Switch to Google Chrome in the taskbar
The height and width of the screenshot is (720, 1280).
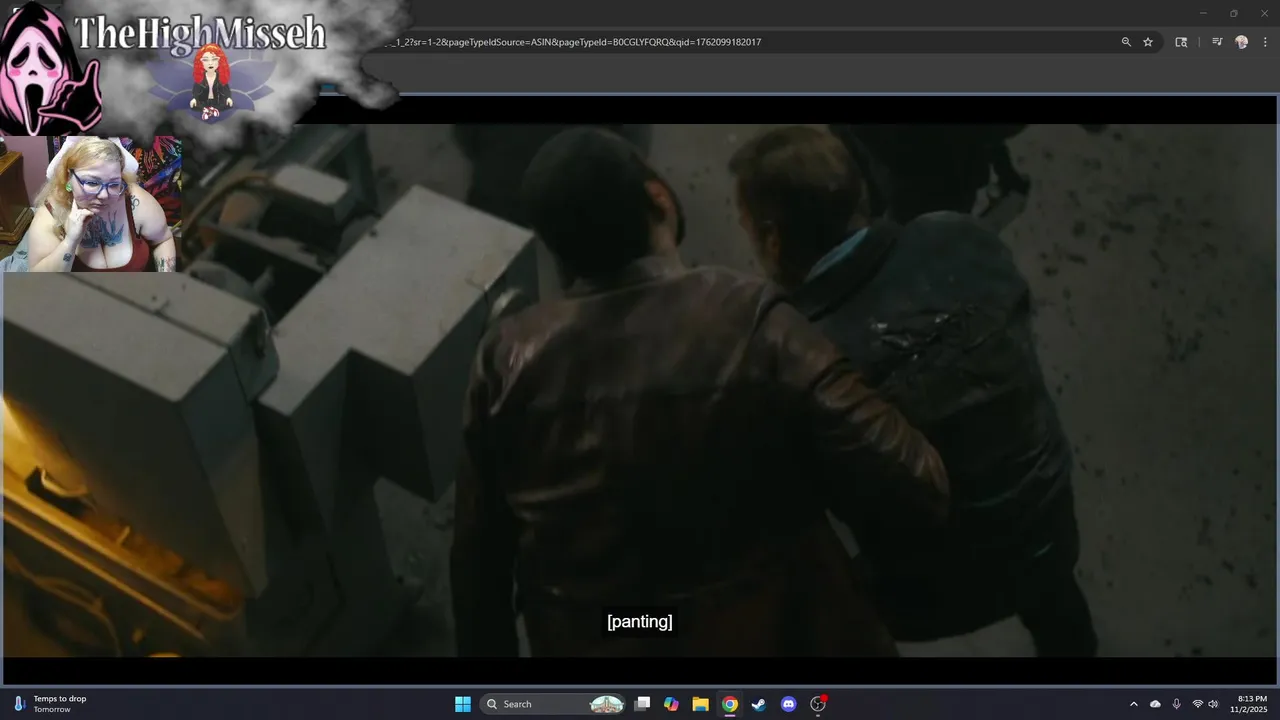point(730,704)
